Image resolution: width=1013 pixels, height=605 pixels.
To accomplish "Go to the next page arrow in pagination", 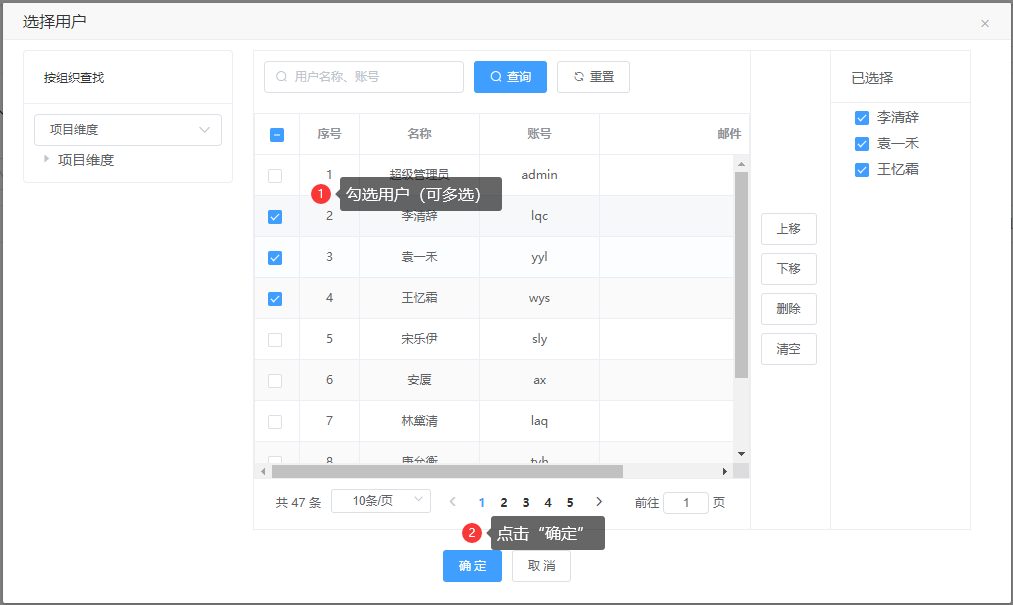I will pos(599,502).
